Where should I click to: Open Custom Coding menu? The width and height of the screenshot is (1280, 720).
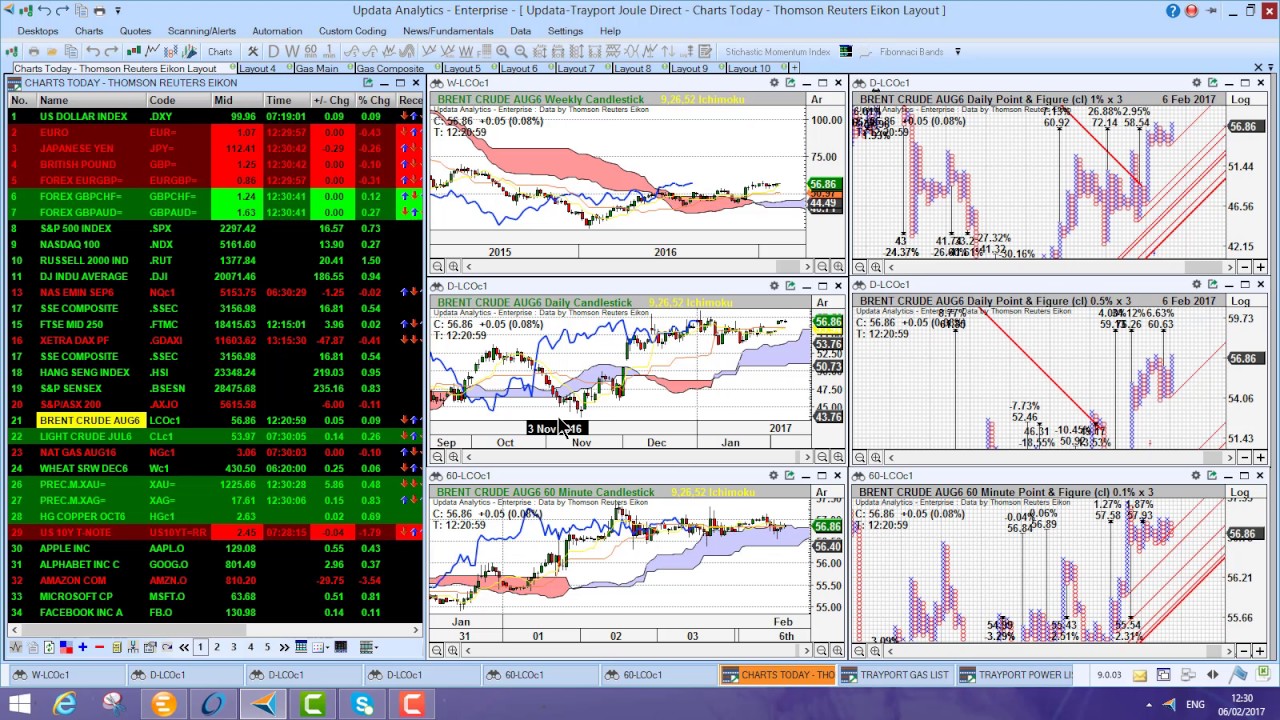pyautogui.click(x=352, y=31)
